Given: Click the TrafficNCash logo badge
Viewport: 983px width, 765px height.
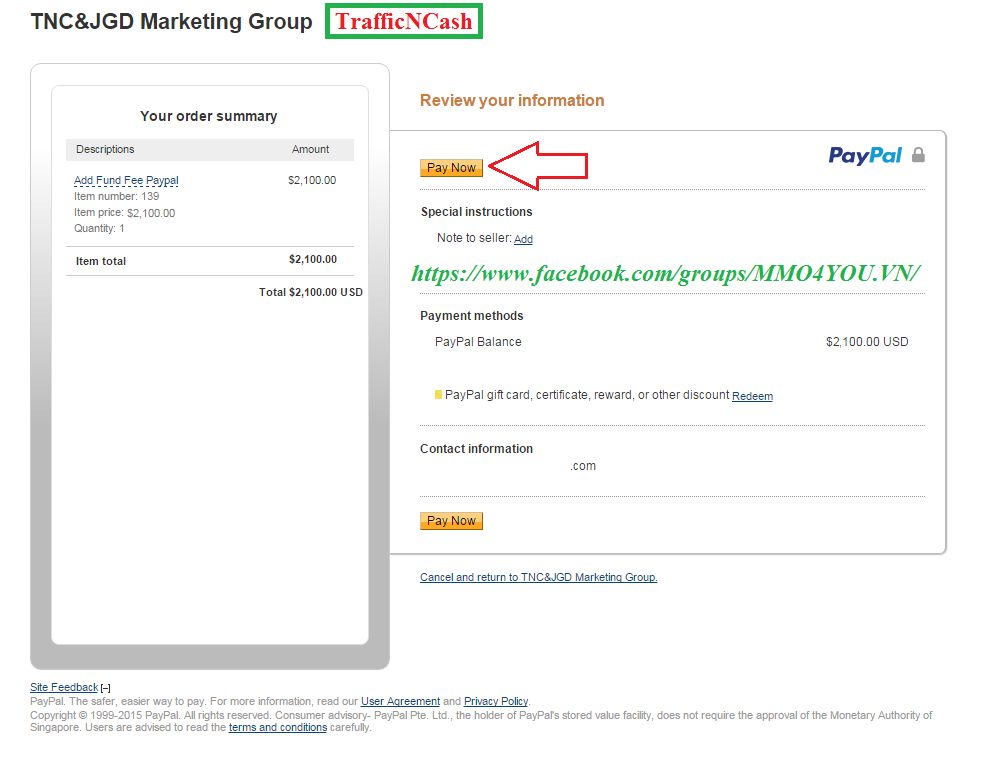Looking at the screenshot, I should click(x=404, y=22).
